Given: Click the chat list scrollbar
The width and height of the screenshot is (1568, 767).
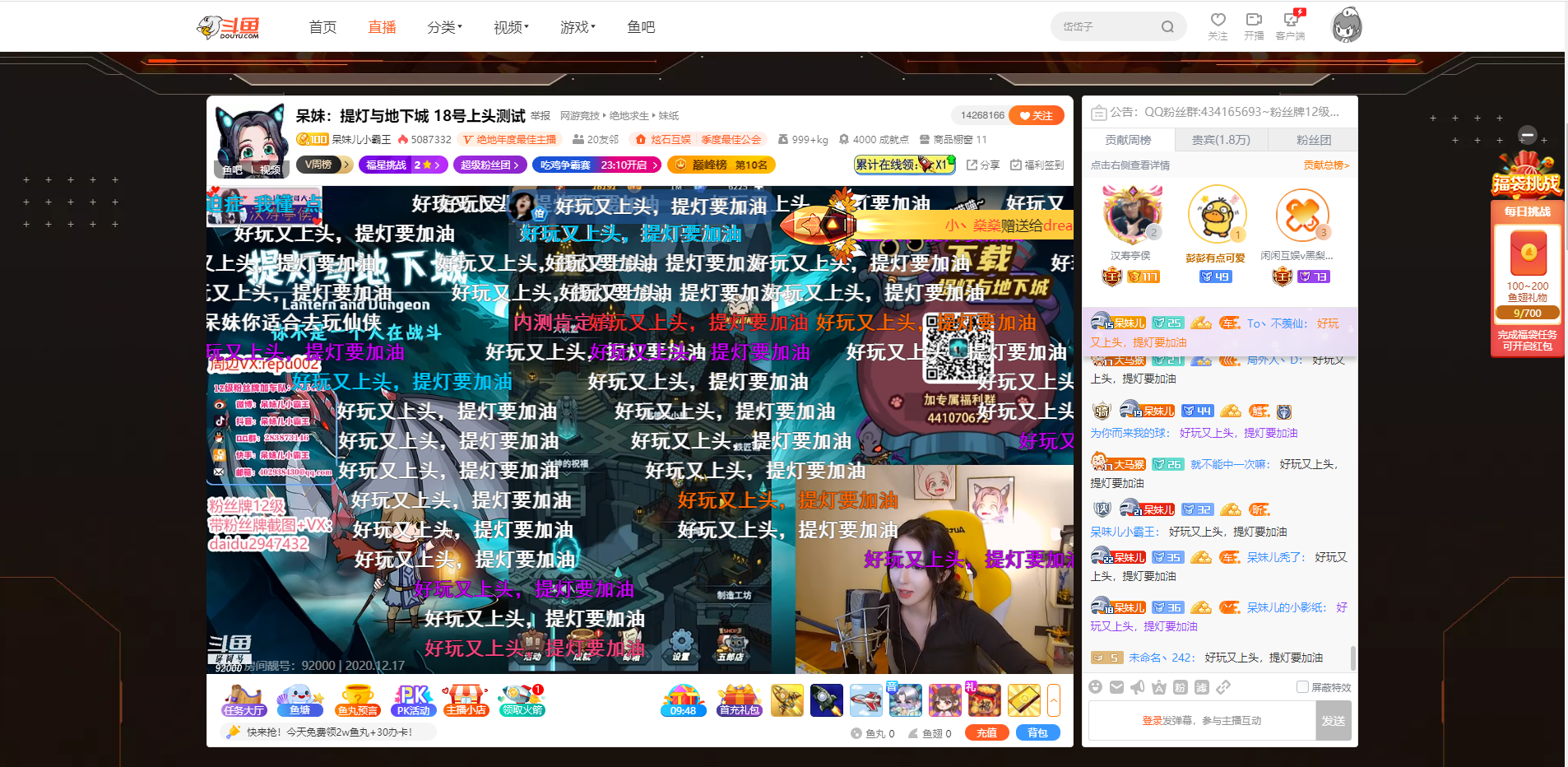Looking at the screenshot, I should click(x=1353, y=658).
